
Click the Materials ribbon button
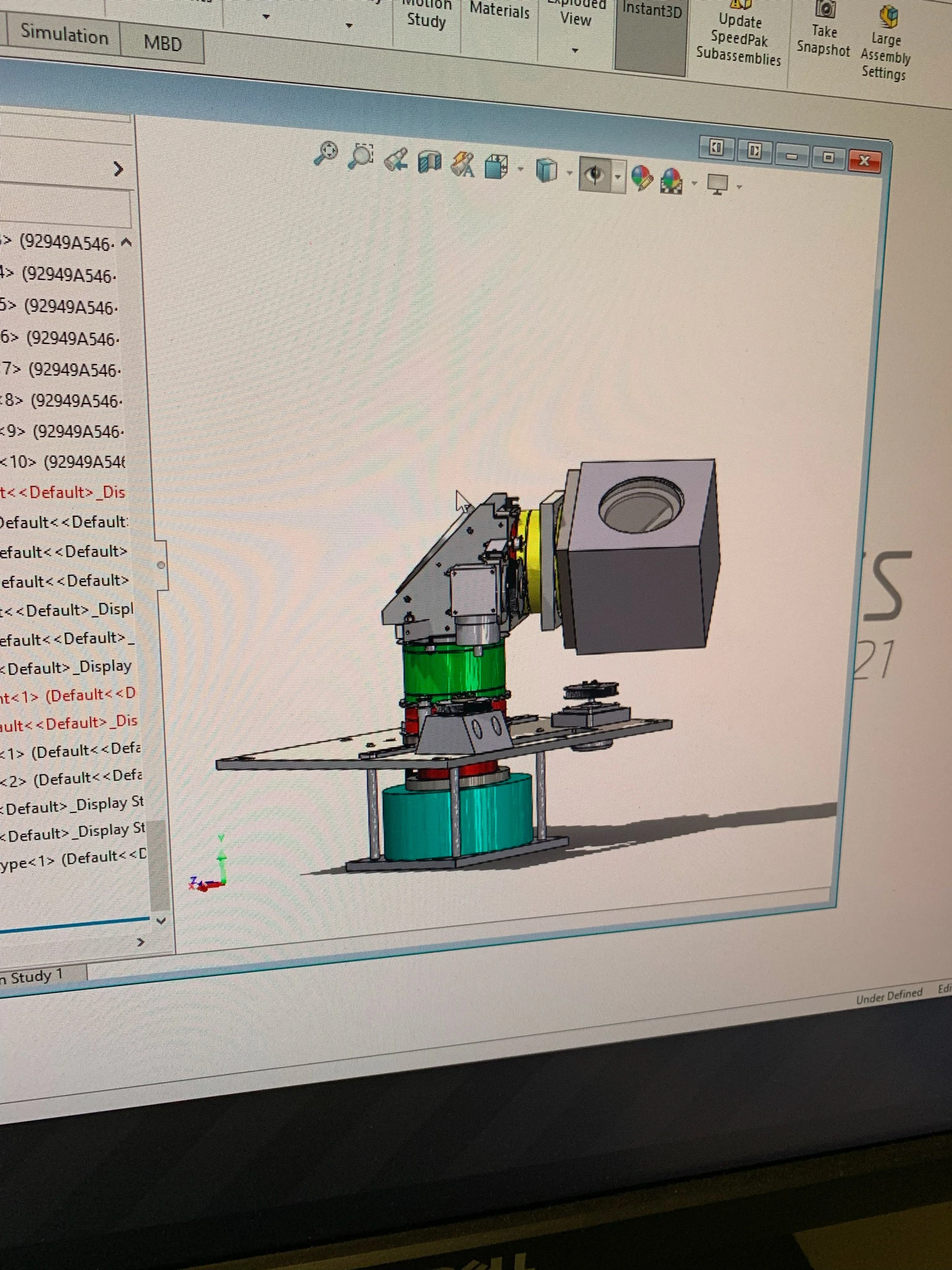coord(500,10)
